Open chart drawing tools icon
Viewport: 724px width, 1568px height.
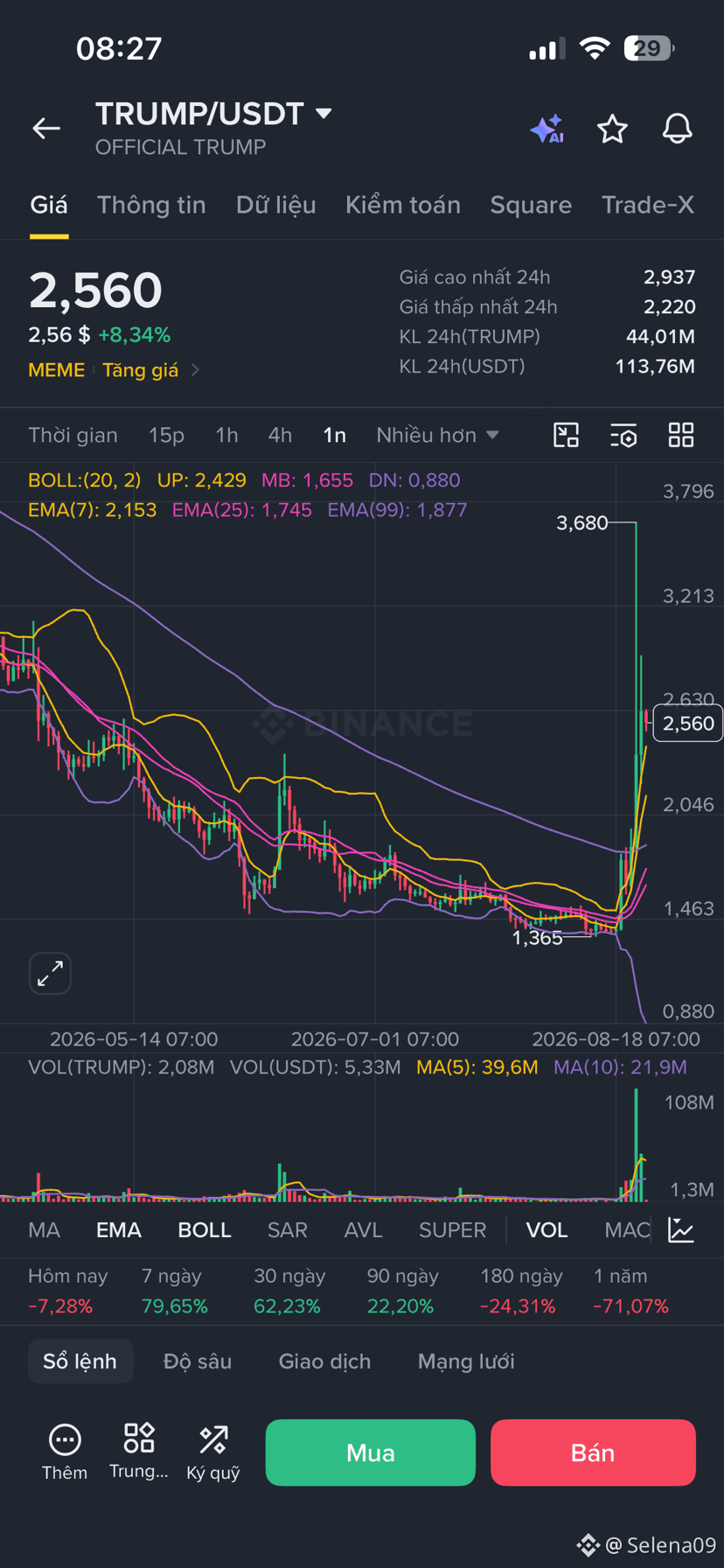[x=567, y=435]
